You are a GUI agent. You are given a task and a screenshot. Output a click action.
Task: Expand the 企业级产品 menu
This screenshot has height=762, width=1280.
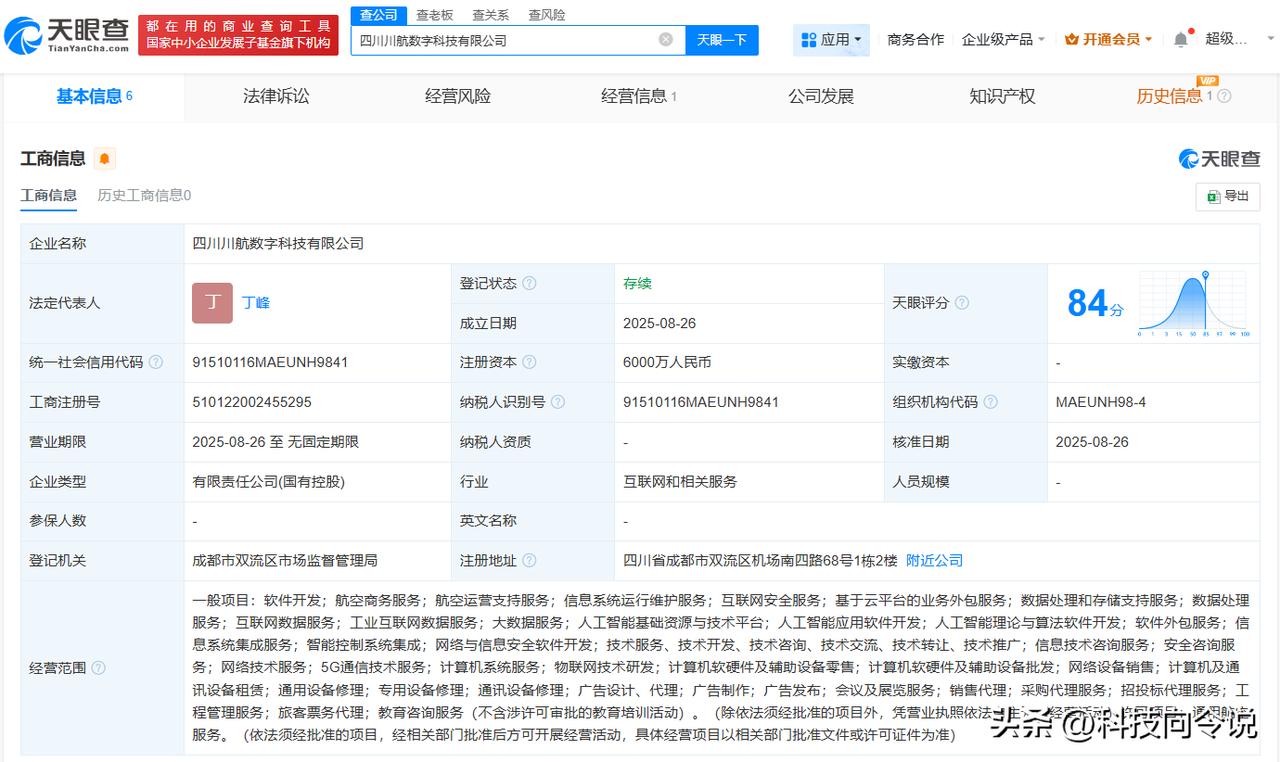1003,39
